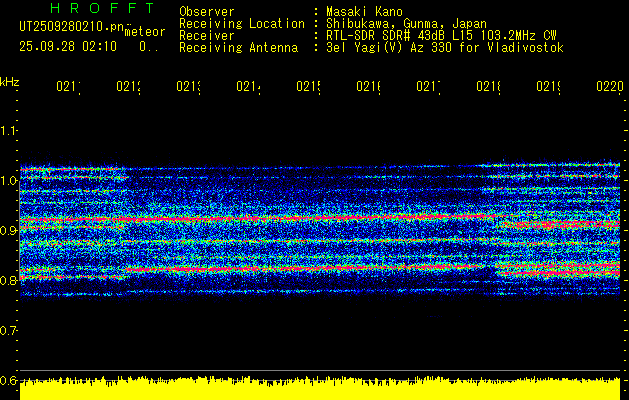Image resolution: width=629 pixels, height=400 pixels.
Task: Click the Receiving Antenna label
Action: (x=238, y=48)
